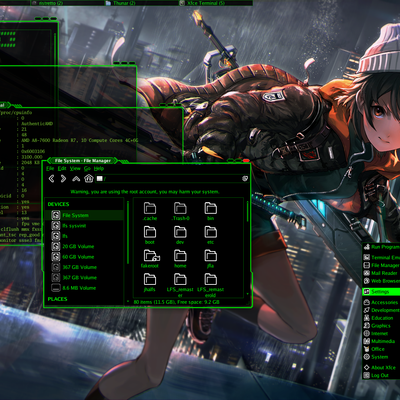Open the highlighted Settings menu entry

tap(381, 292)
